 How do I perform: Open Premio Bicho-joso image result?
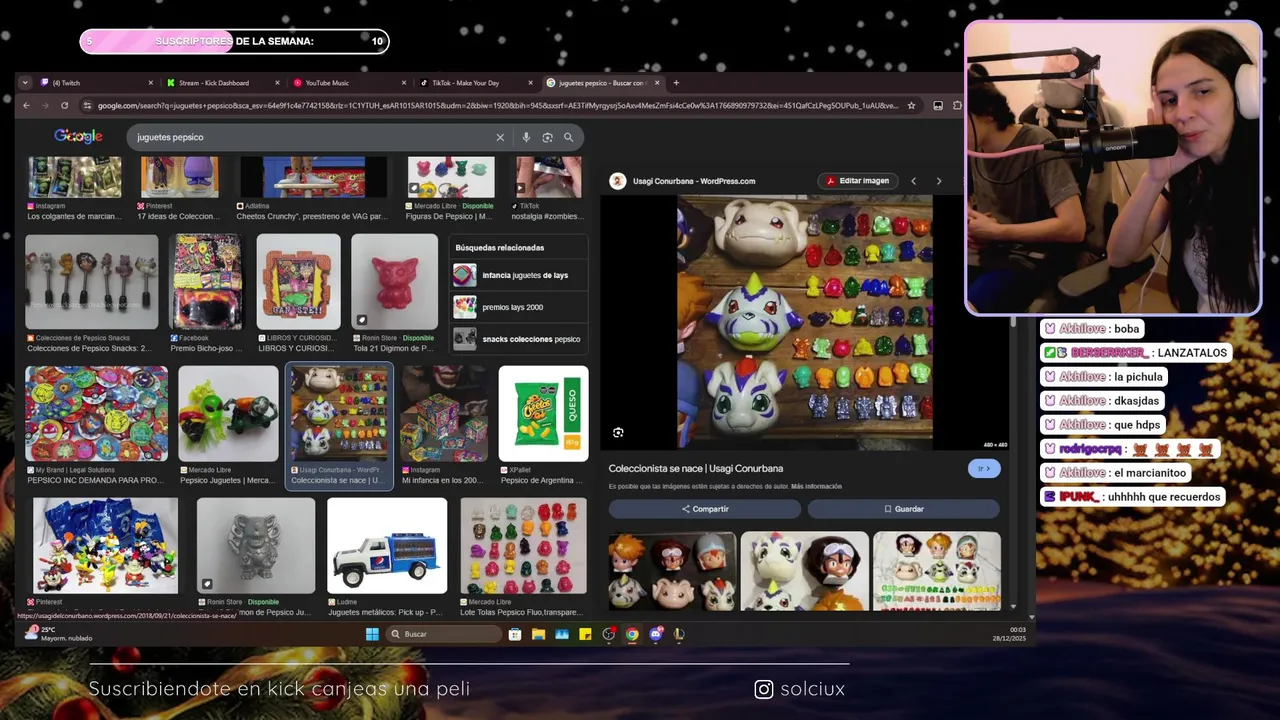[207, 282]
